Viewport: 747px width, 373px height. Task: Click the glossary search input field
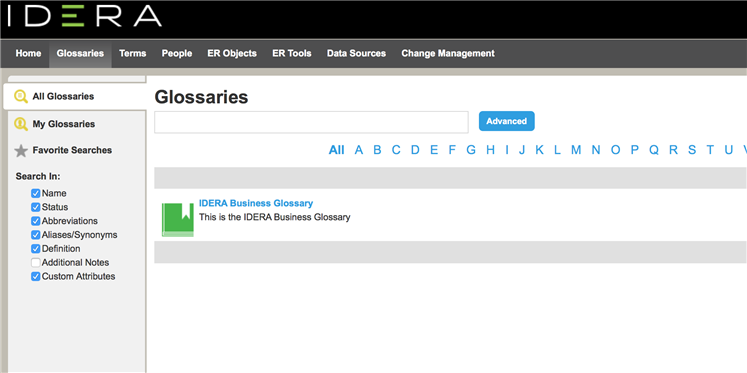pyautogui.click(x=312, y=122)
